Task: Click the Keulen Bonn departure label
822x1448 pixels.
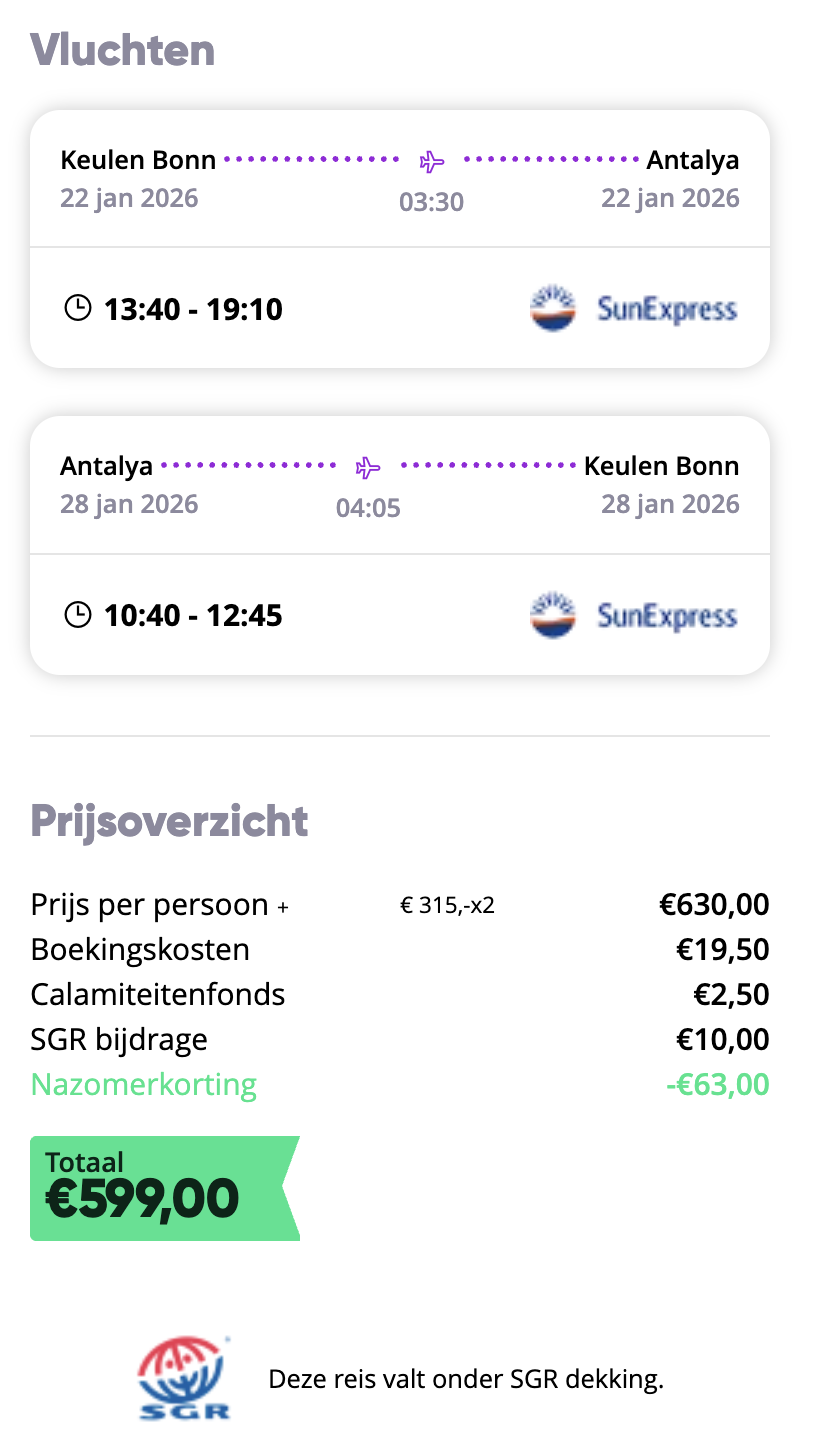Action: (x=138, y=160)
